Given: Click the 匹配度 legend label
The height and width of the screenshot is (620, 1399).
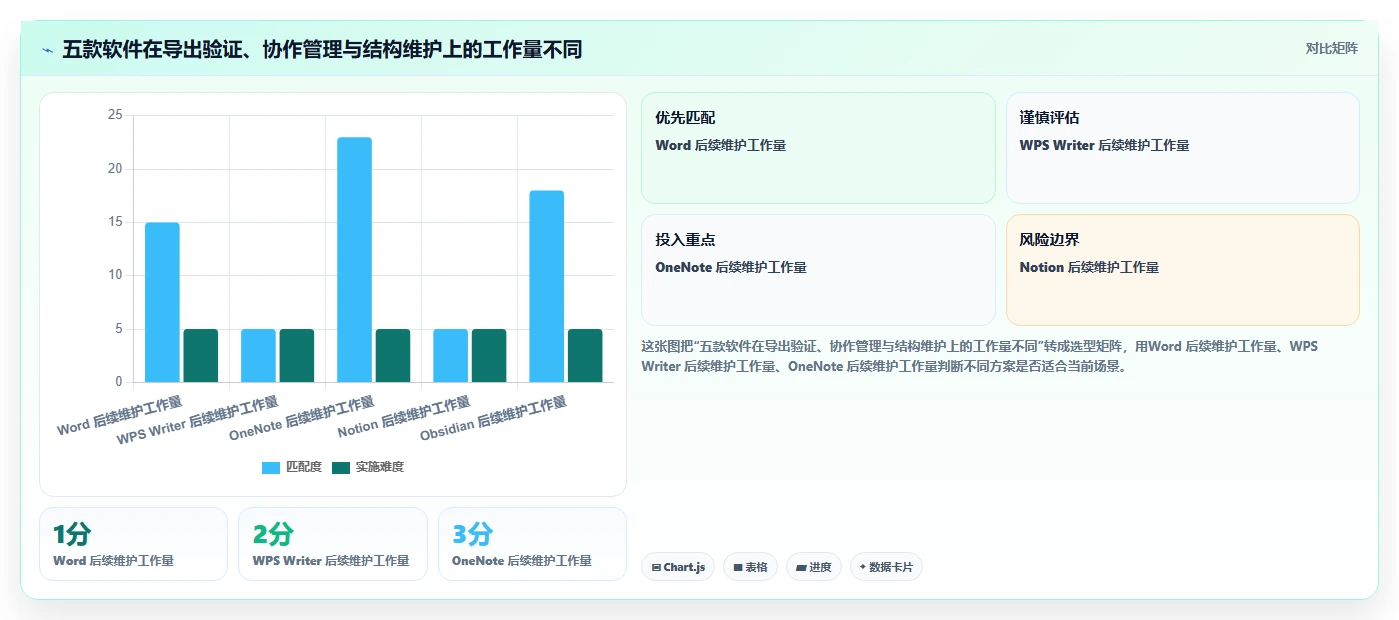Looking at the screenshot, I should coord(304,467).
